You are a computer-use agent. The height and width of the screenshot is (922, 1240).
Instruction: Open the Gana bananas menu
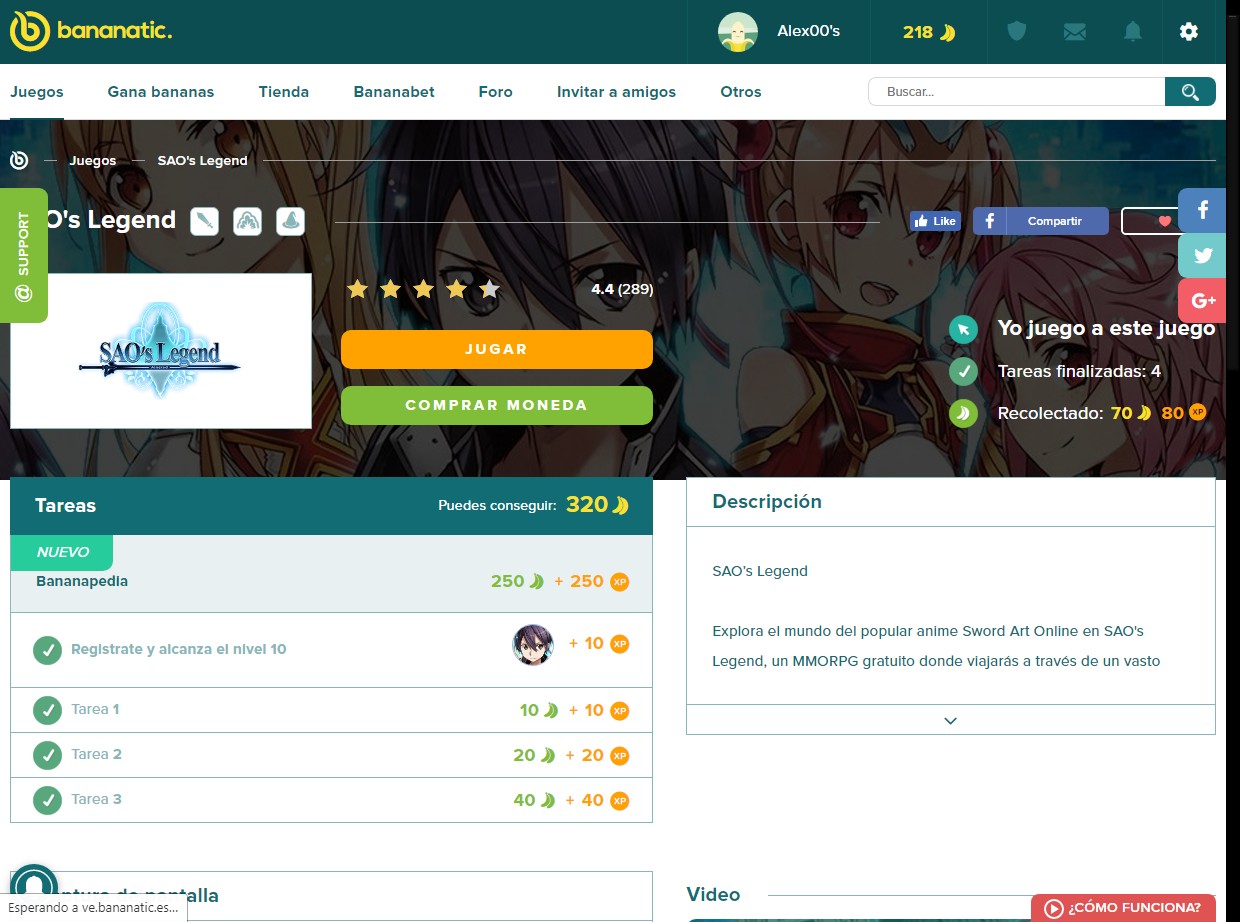[161, 92]
